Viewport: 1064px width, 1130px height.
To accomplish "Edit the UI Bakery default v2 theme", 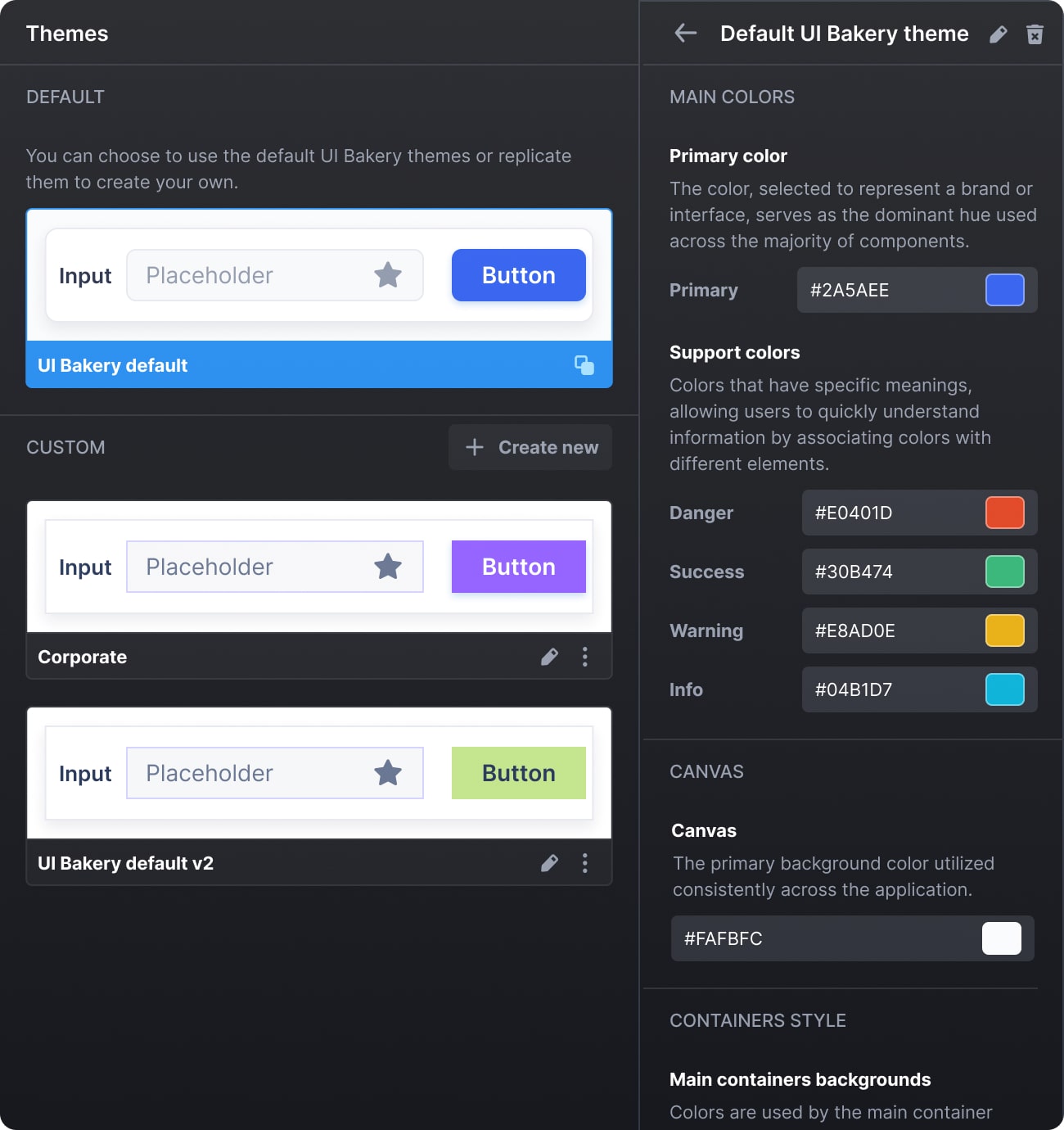I will (548, 862).
